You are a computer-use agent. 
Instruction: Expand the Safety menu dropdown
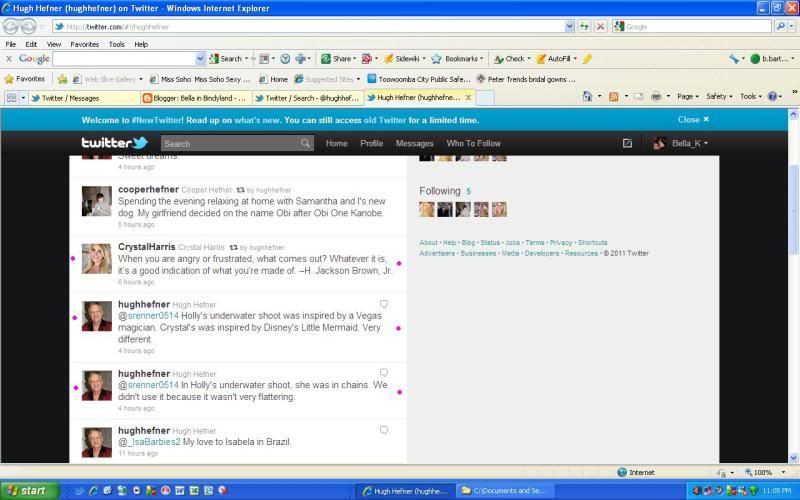[x=719, y=96]
